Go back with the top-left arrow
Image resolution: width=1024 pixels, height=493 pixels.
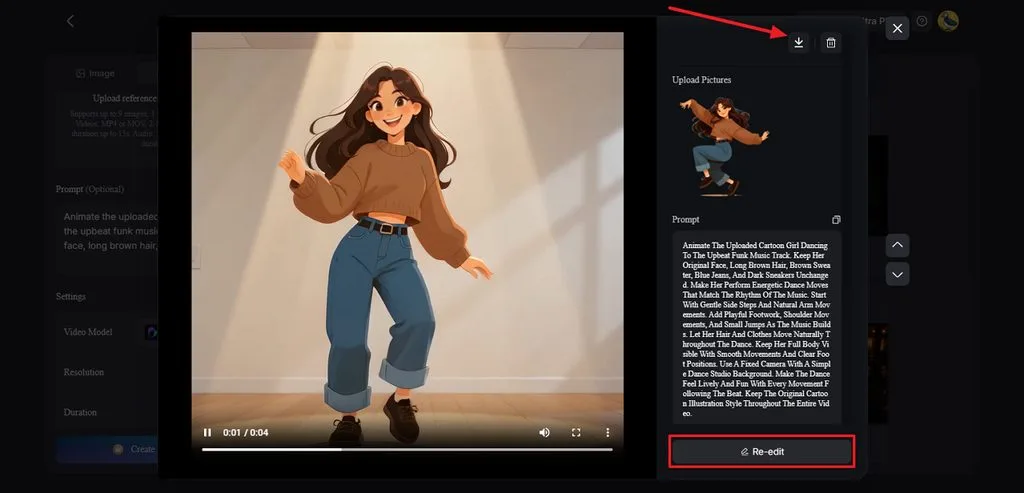click(x=71, y=21)
